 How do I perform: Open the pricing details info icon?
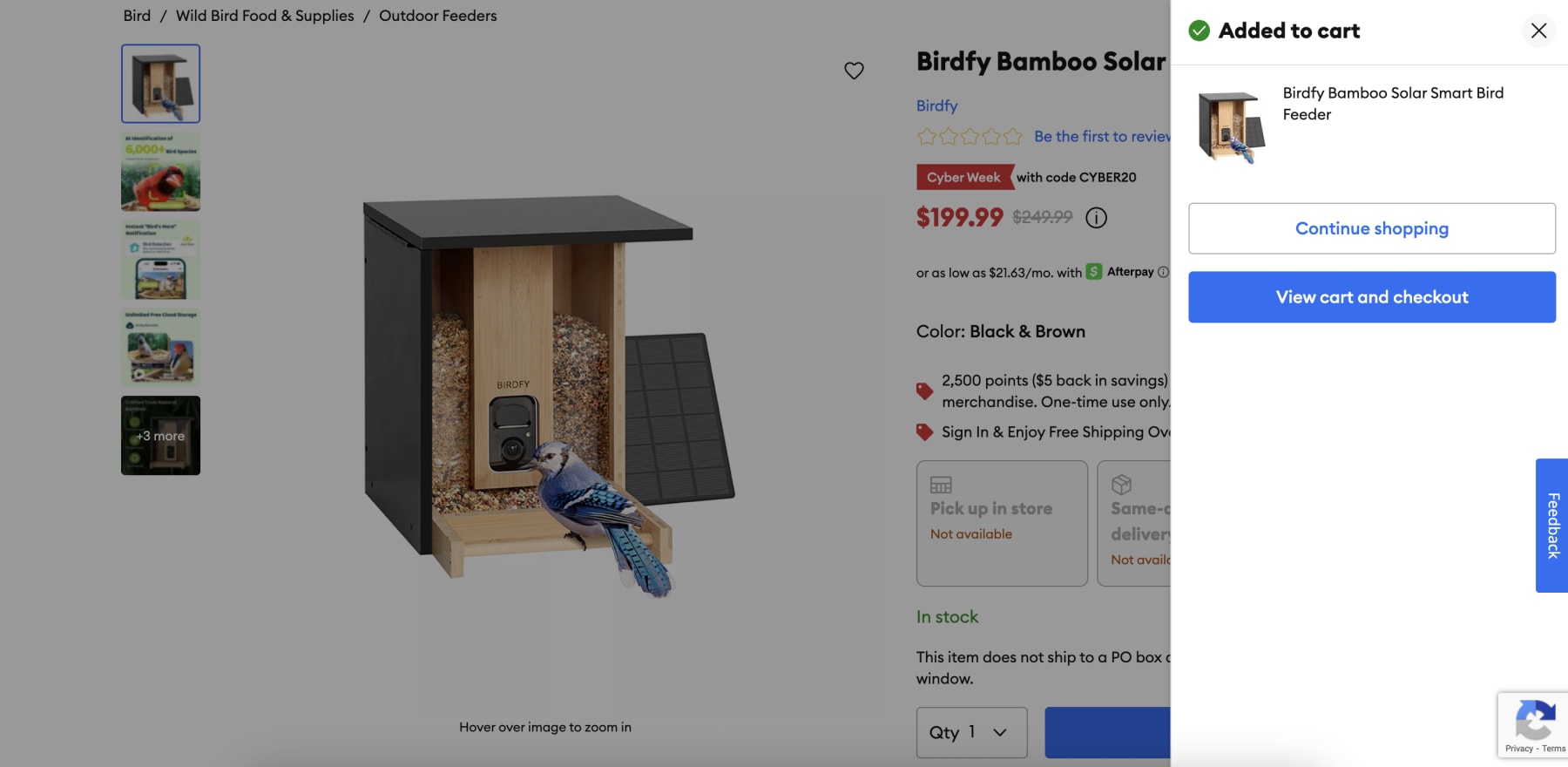coord(1095,218)
